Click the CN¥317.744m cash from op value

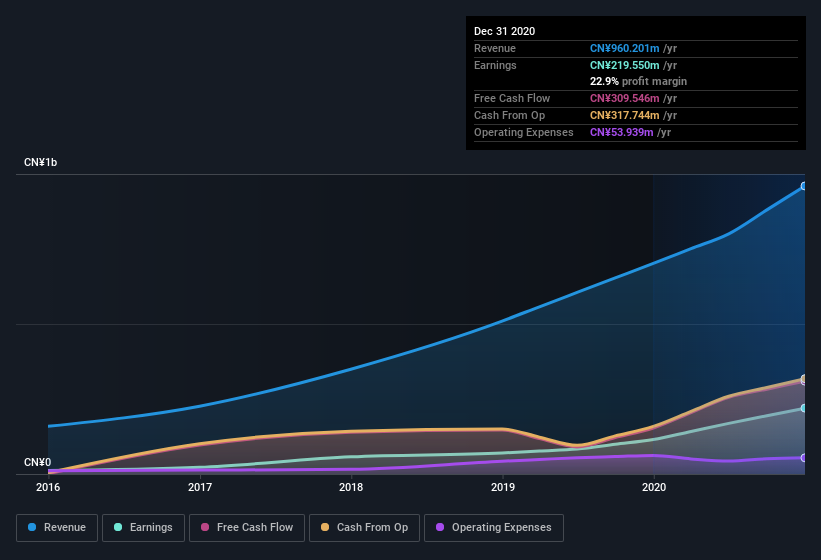tap(625, 115)
